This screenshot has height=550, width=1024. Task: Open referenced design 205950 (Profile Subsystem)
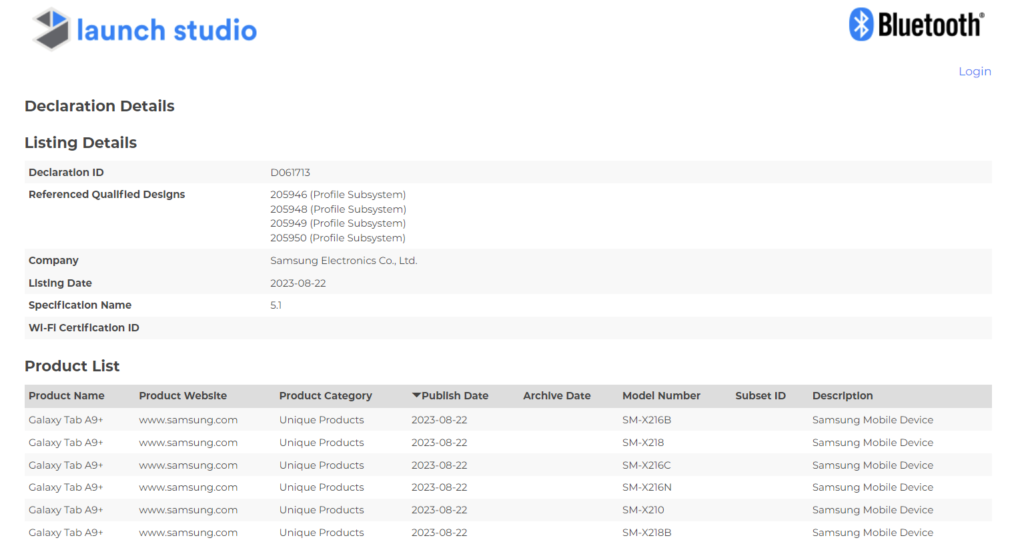click(338, 238)
